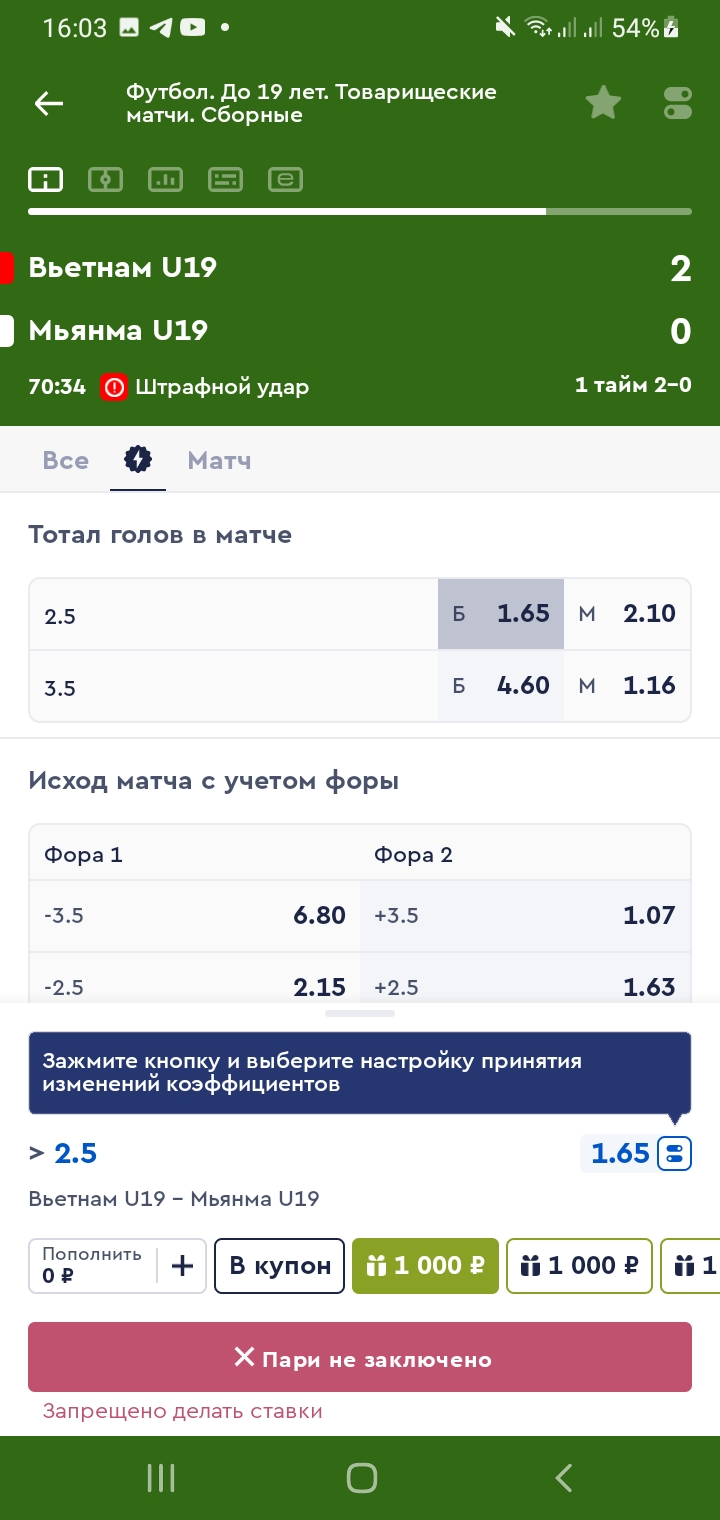Open the statistics chart icon tab
720x1520 pixels.
[x=165, y=180]
